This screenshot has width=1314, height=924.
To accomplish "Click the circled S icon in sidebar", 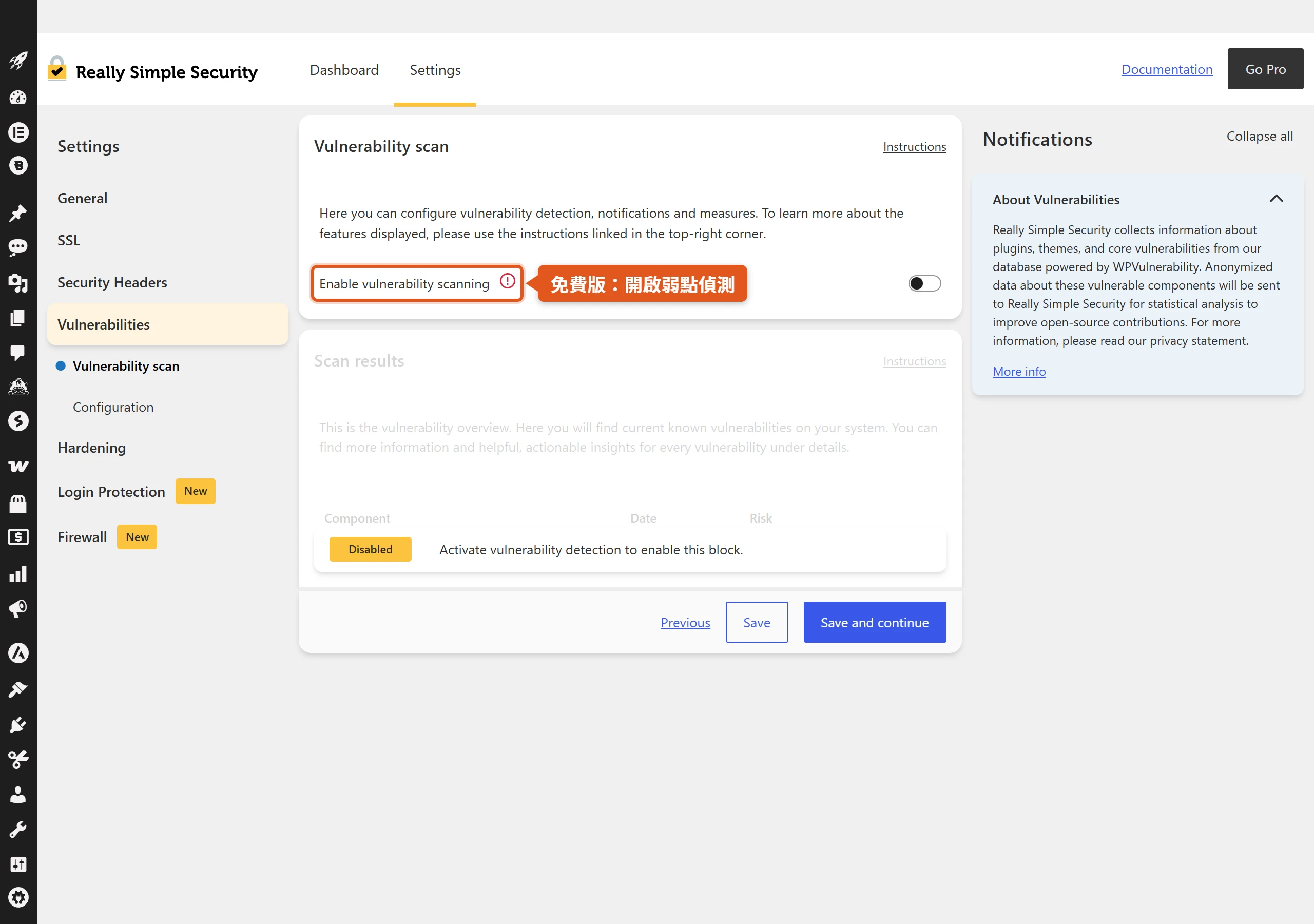I will (x=18, y=421).
